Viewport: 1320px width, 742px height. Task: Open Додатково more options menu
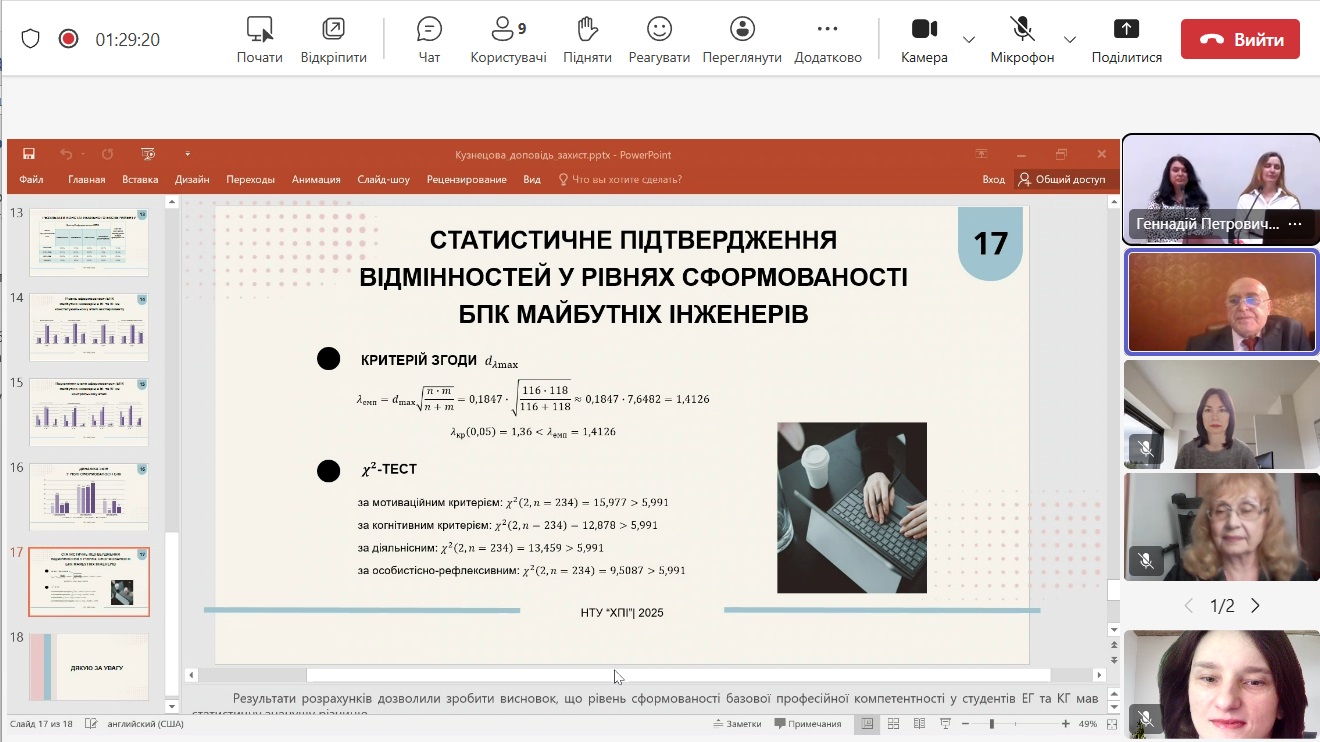[827, 39]
